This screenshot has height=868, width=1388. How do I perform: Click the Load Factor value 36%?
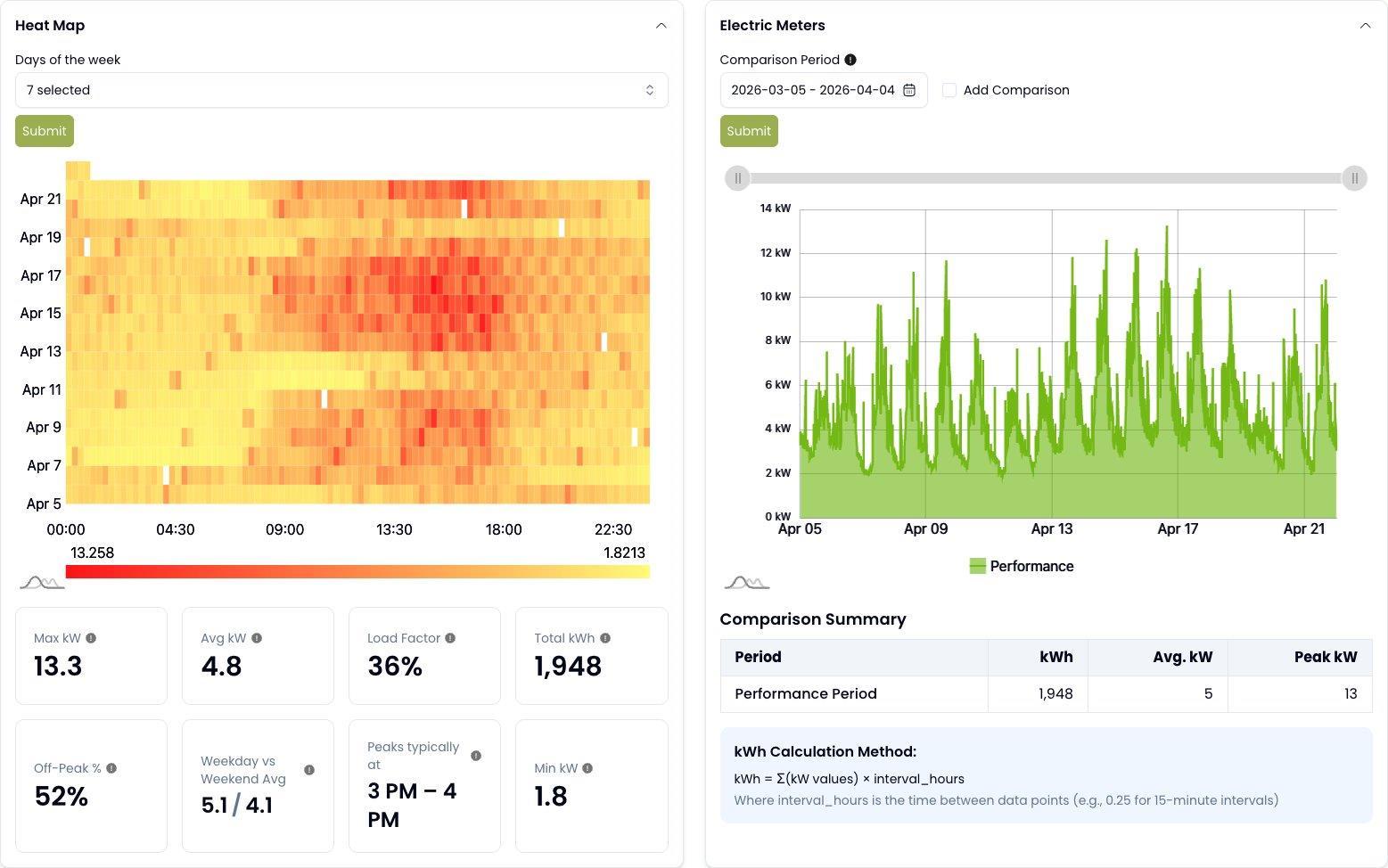click(395, 667)
